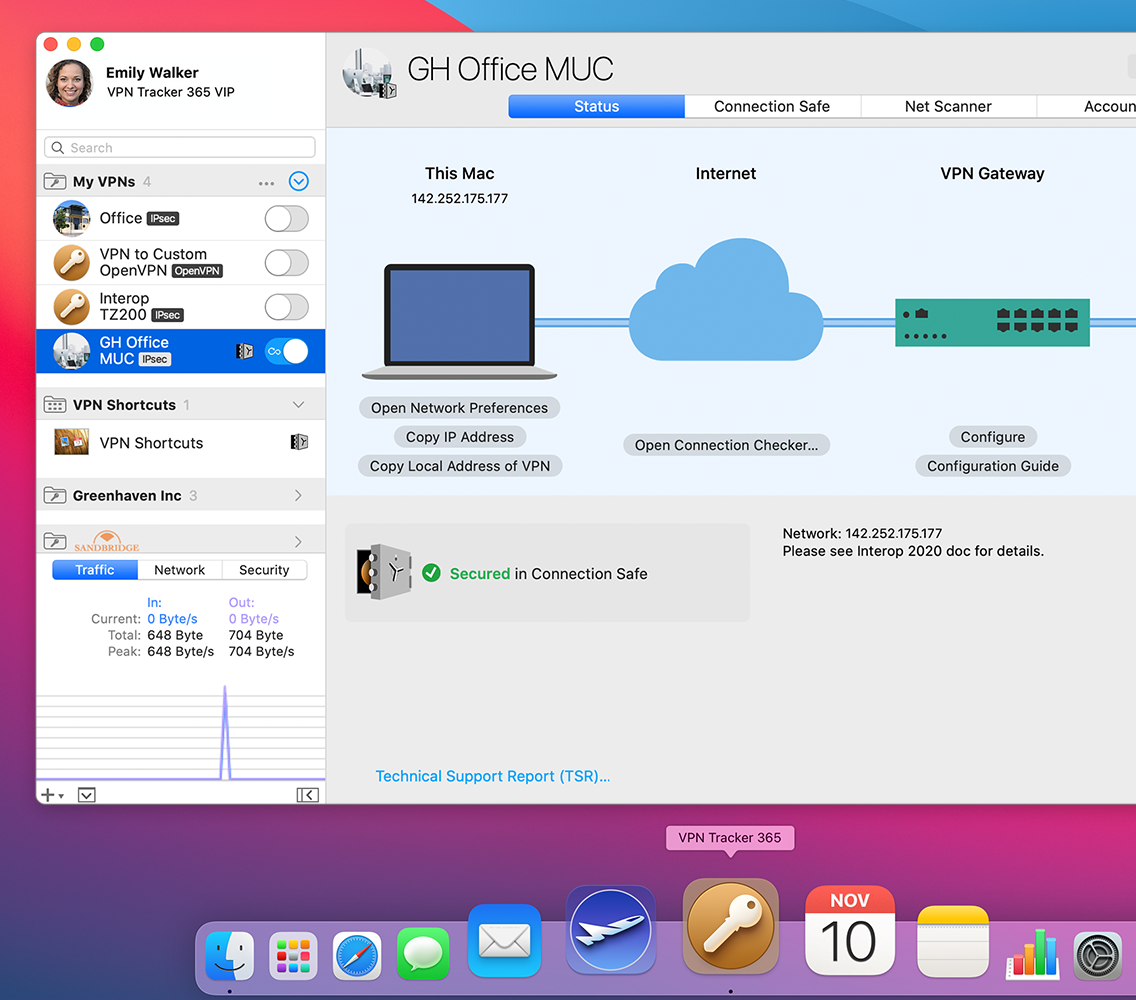Switch to the Net Scanner tab

click(x=948, y=107)
